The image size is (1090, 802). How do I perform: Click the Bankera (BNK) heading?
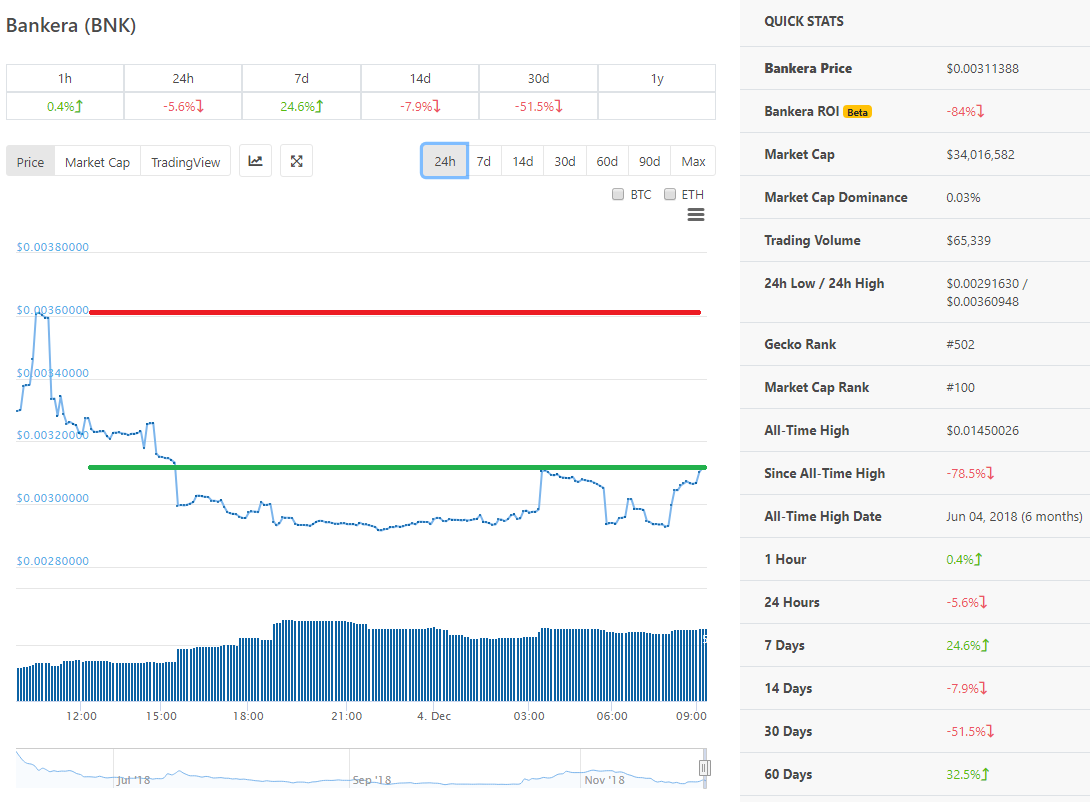pyautogui.click(x=71, y=26)
